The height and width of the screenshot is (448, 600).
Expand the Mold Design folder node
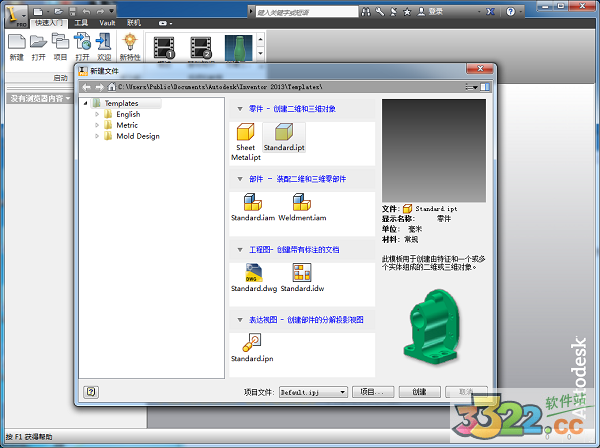[97, 136]
